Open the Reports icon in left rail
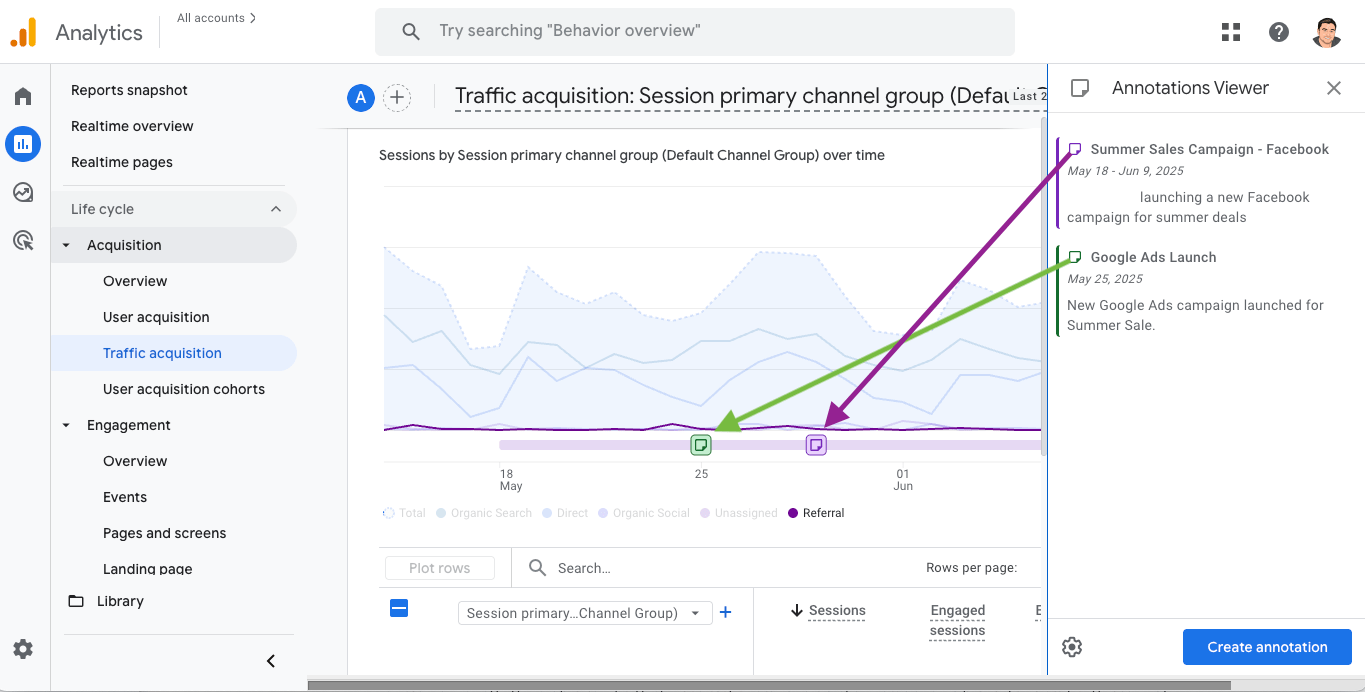 23,144
